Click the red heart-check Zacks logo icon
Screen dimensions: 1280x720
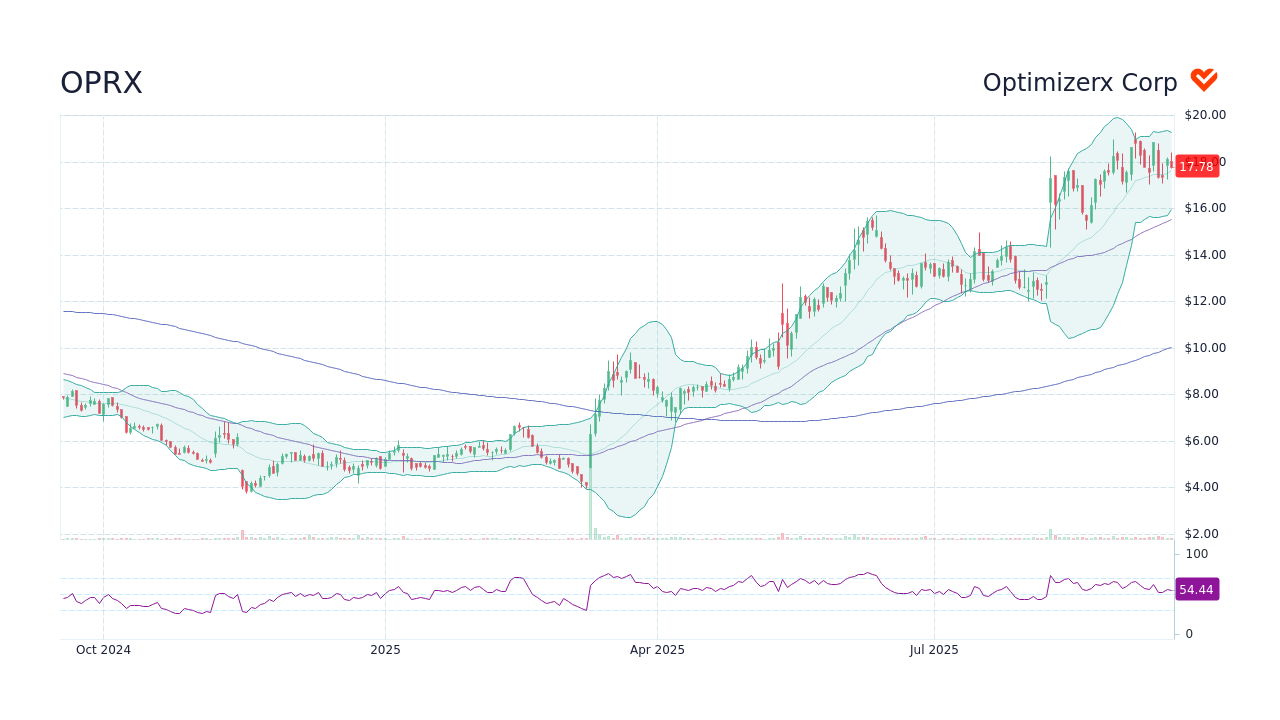pos(1203,78)
